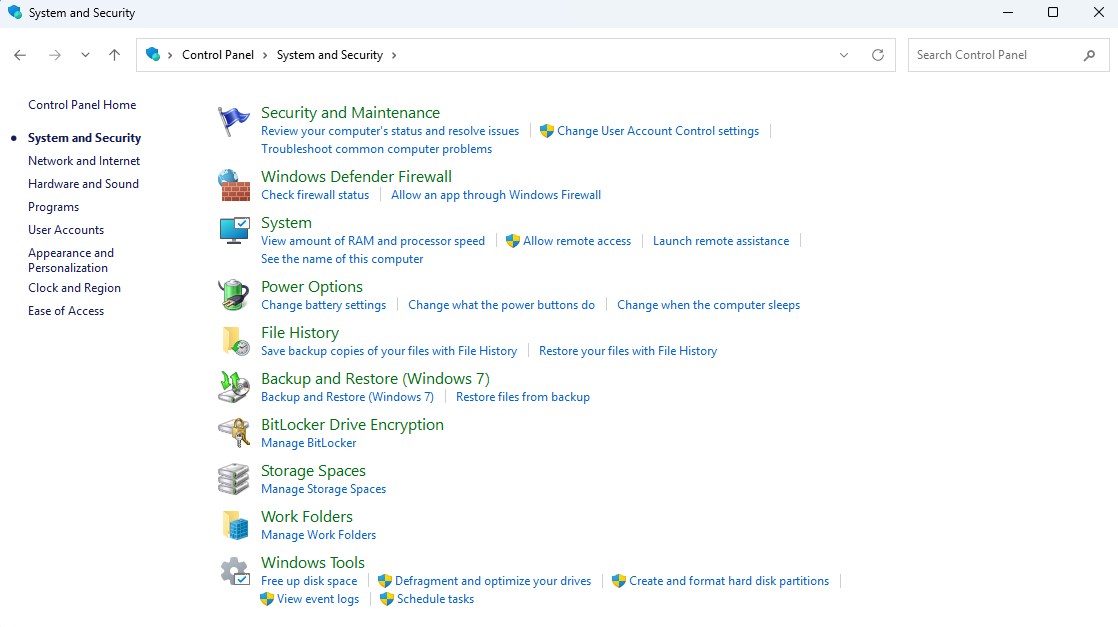Click the Refresh button in the address bar

[x=878, y=54]
